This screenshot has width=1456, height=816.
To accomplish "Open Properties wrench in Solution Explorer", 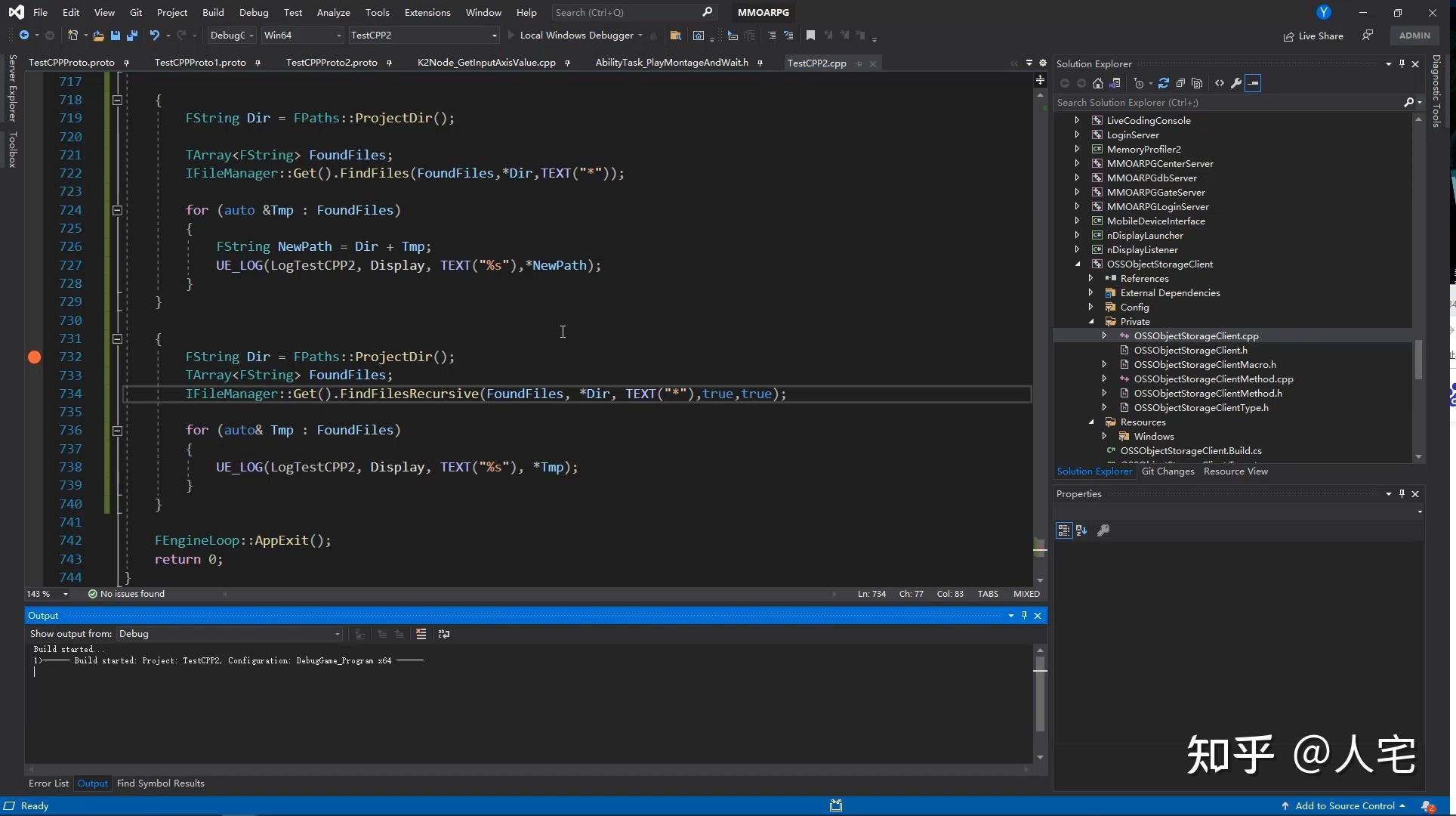I will click(1236, 83).
